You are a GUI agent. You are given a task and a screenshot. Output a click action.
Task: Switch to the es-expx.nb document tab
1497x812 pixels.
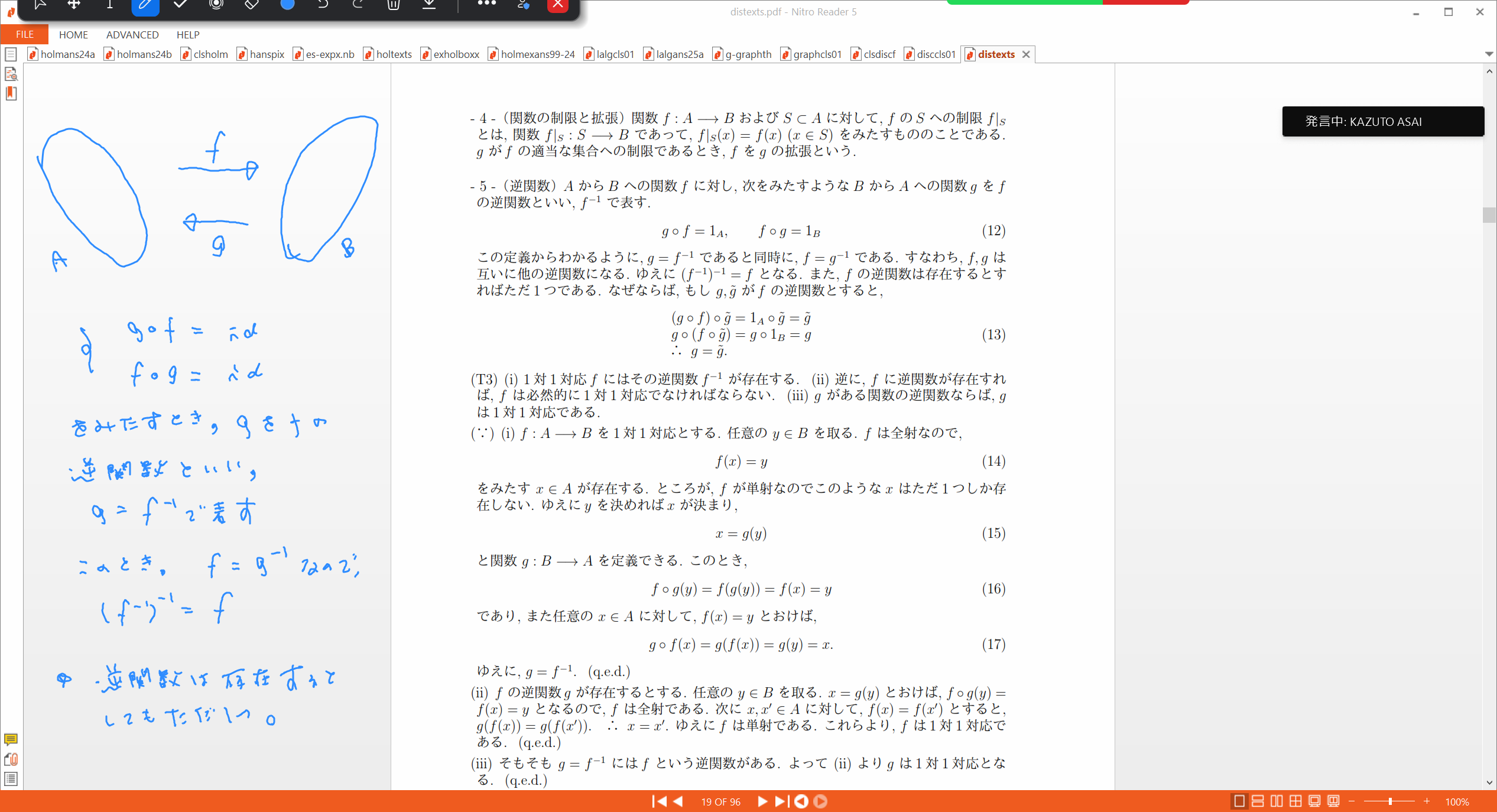324,54
